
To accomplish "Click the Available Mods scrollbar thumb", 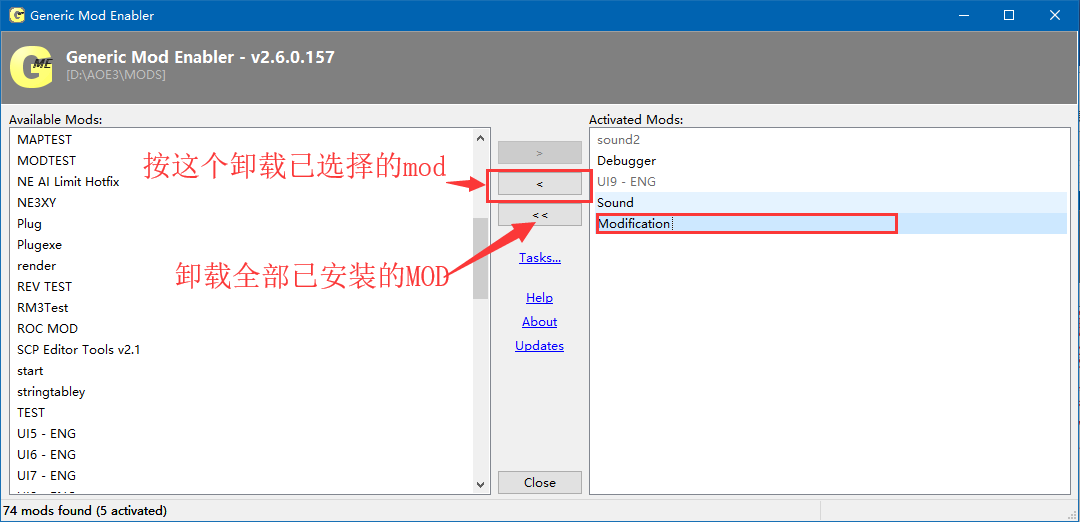I will (x=480, y=258).
